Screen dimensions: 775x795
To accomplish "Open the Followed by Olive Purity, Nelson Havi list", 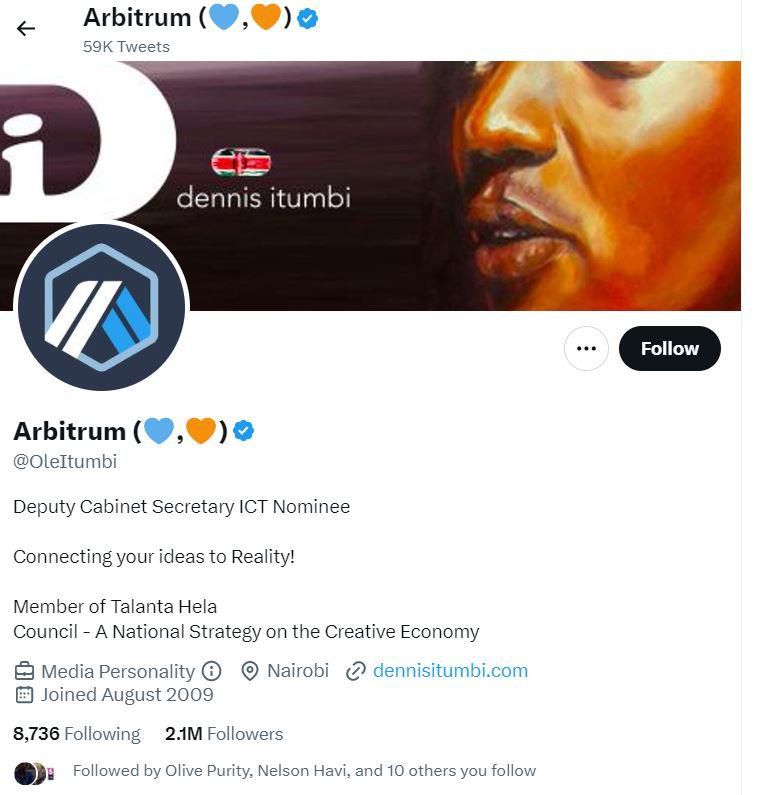I will pyautogui.click(x=304, y=771).
